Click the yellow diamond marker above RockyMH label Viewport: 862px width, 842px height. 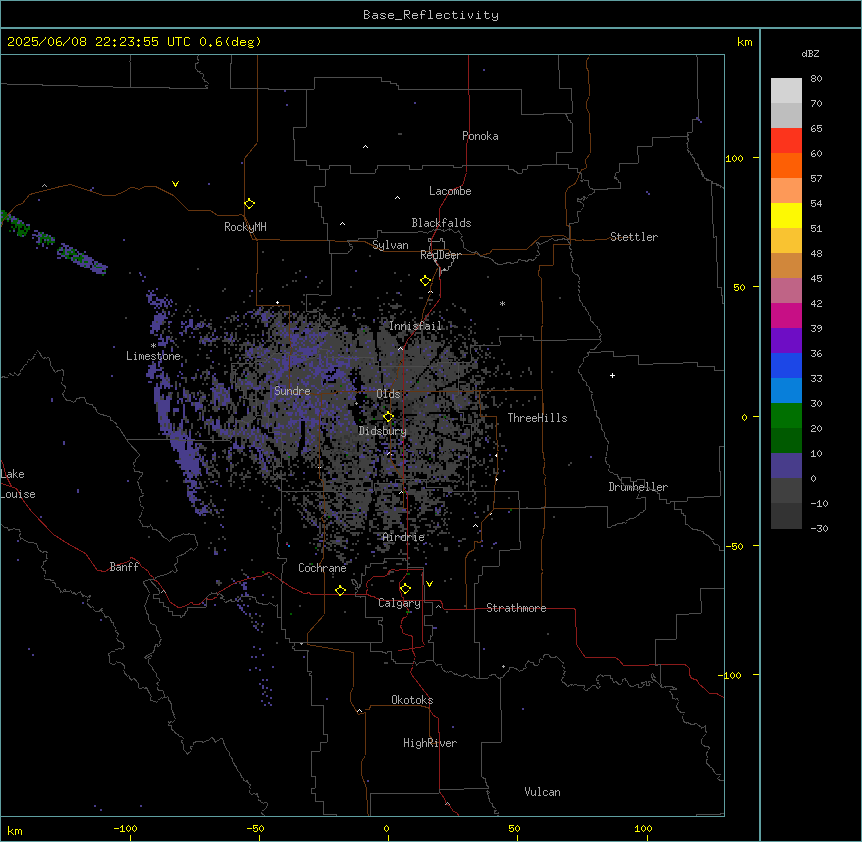pyautogui.click(x=250, y=204)
